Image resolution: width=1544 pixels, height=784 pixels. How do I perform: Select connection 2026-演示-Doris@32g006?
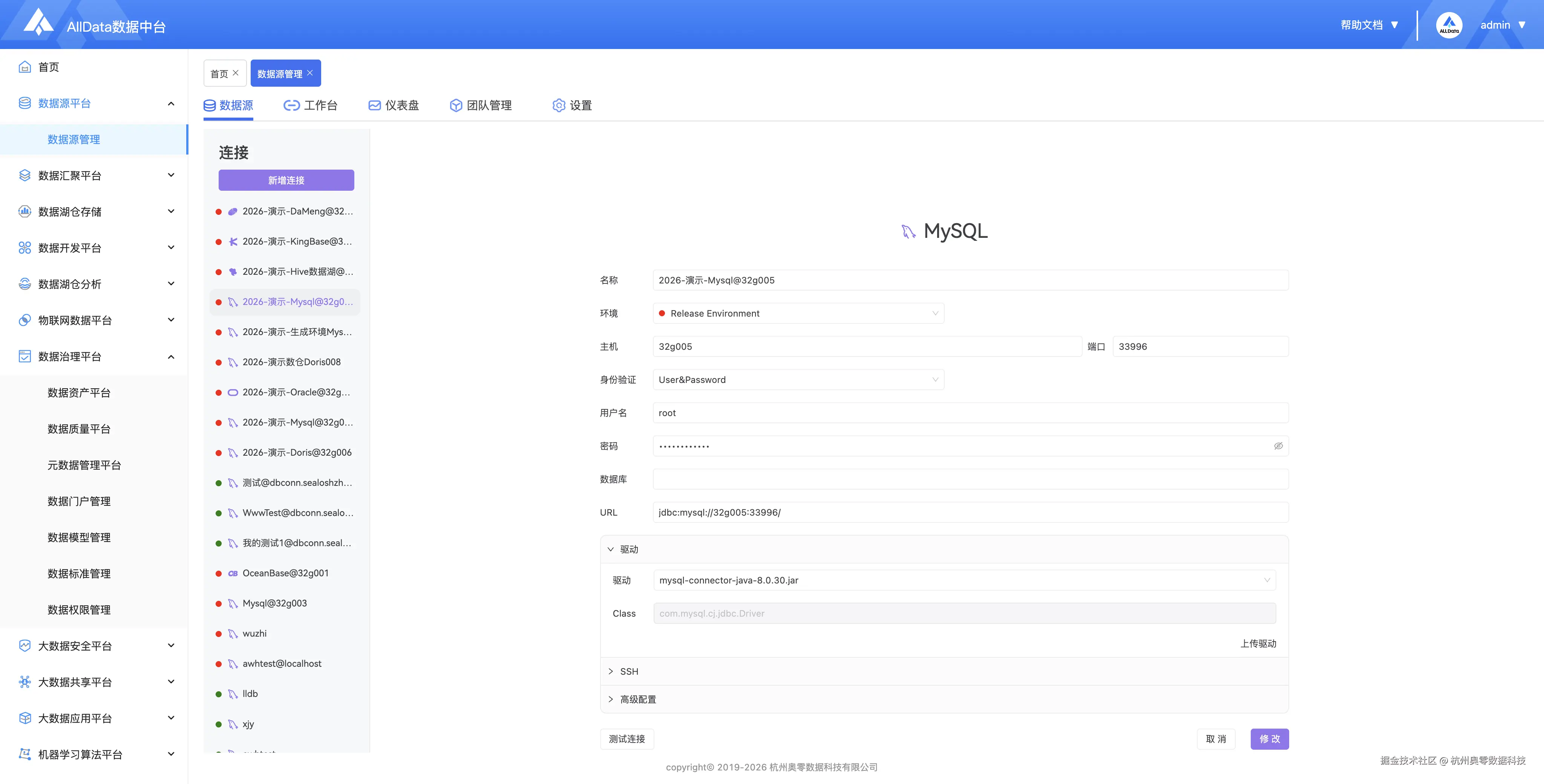285,453
